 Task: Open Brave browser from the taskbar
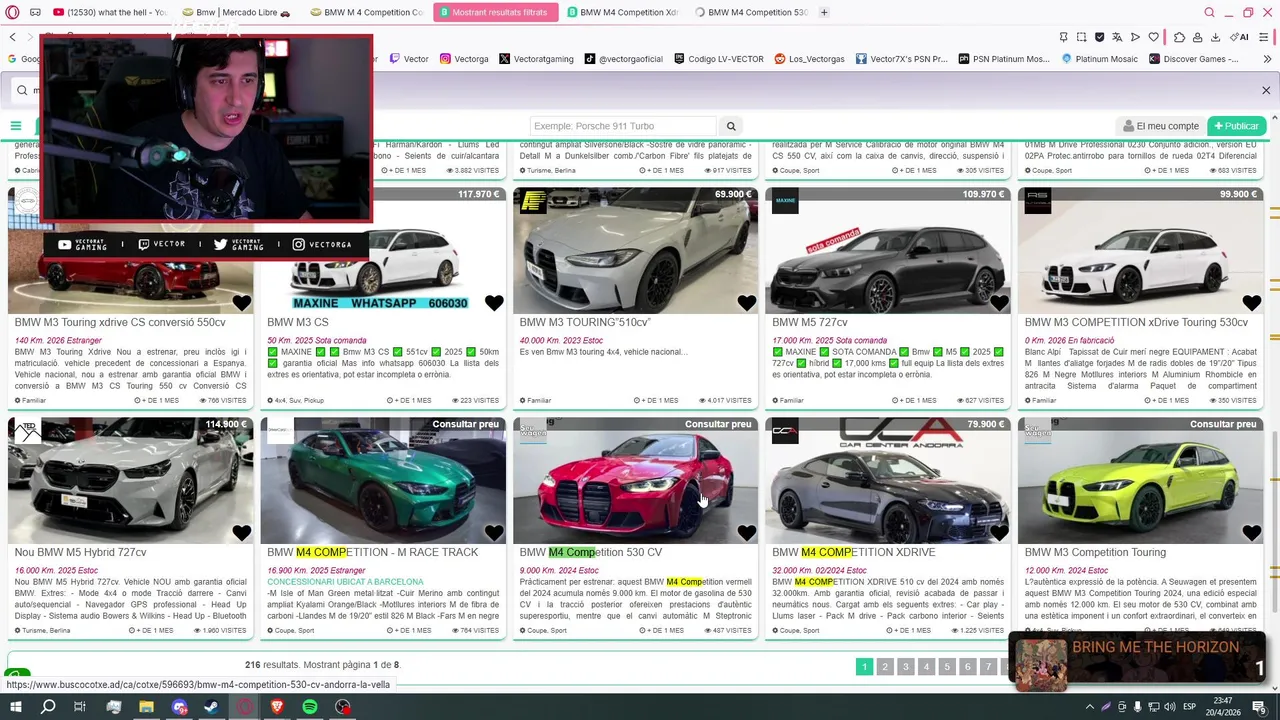pos(277,707)
